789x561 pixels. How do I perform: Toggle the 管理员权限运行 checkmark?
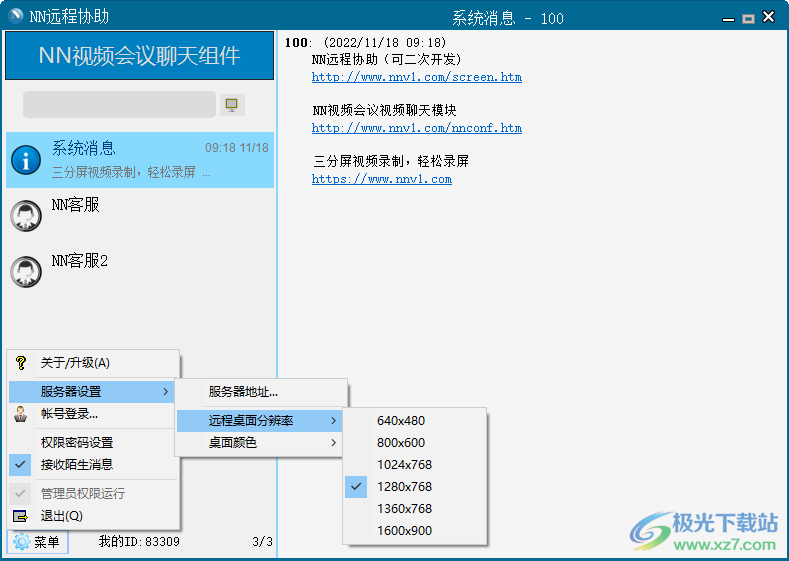[20, 494]
